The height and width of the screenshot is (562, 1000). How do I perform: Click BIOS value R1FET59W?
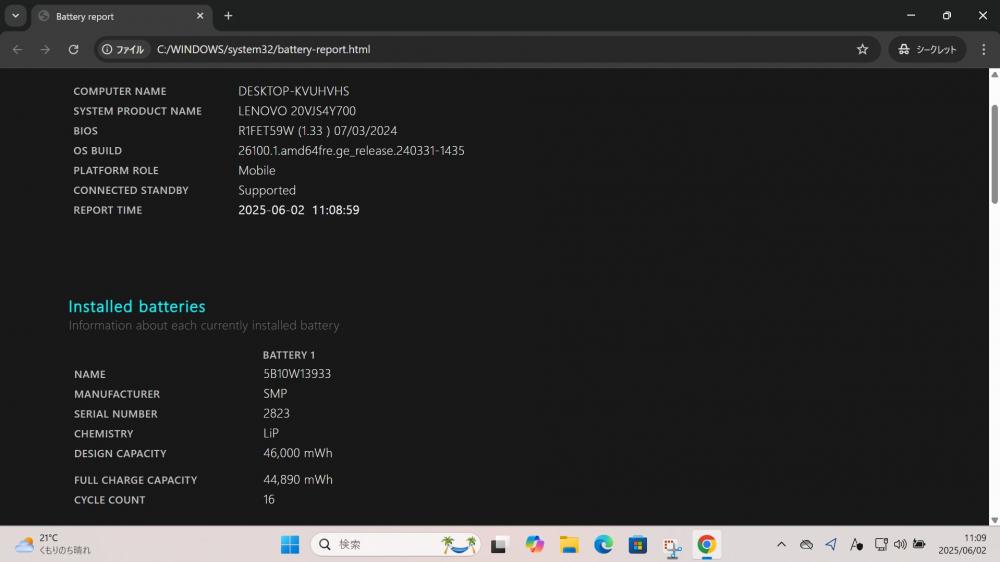[318, 131]
